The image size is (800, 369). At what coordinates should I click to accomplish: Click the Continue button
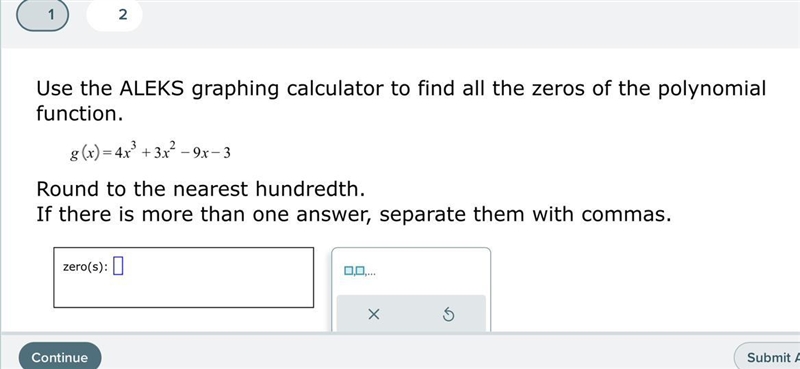pyautogui.click(x=60, y=357)
